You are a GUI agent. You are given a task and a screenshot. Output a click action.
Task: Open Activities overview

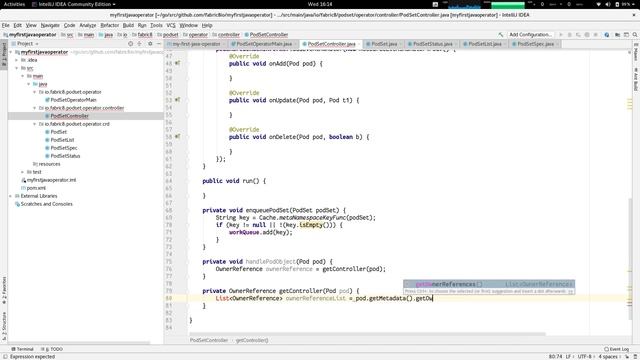14,4
